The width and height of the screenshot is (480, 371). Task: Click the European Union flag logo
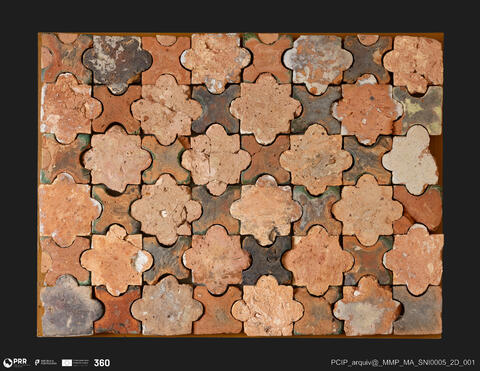pyautogui.click(x=75, y=363)
